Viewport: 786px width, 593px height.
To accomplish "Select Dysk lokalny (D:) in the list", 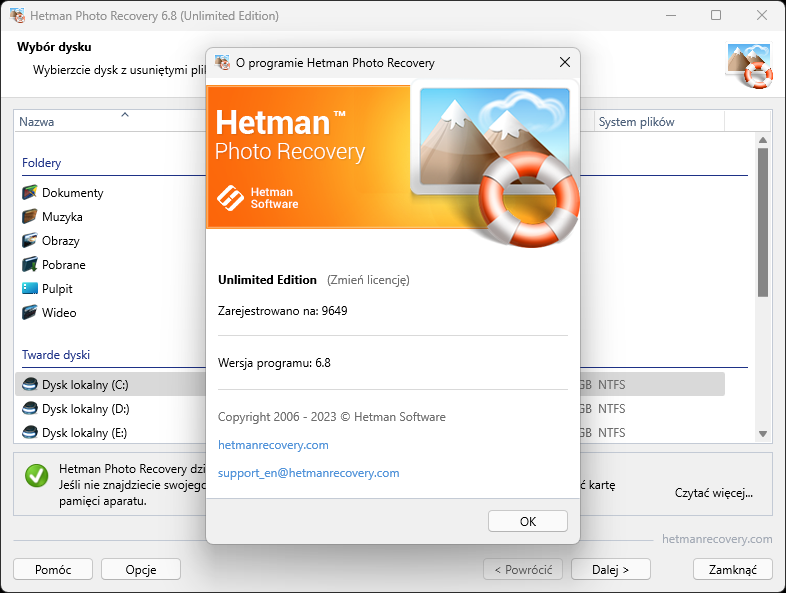I will point(110,409).
